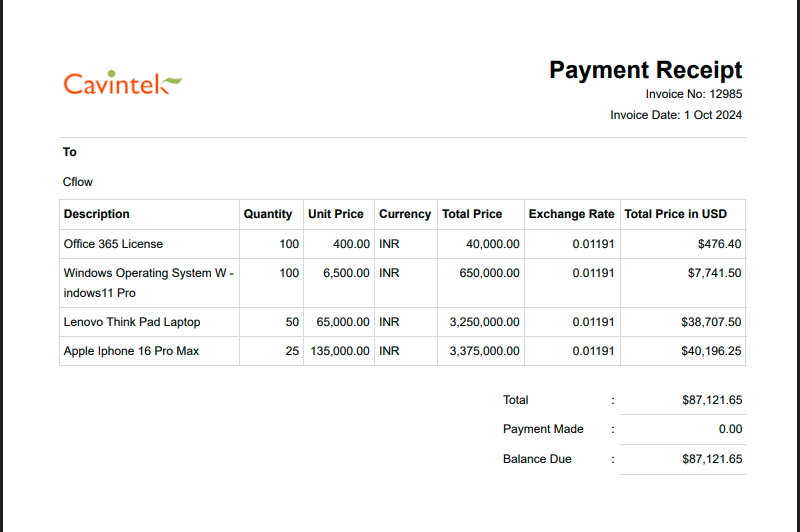Click the Invoice No: 12985 text
Image resolution: width=800 pixels, height=532 pixels.
[694, 94]
